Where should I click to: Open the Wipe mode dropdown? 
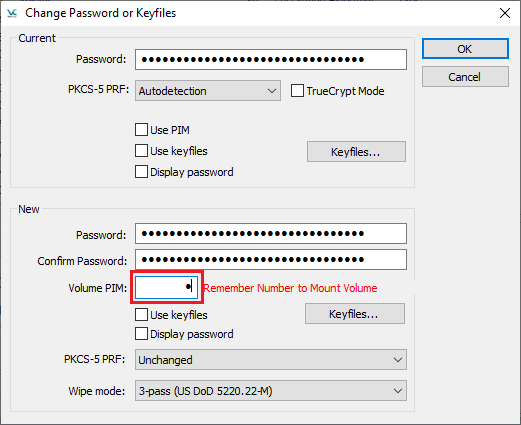pyautogui.click(x=271, y=391)
